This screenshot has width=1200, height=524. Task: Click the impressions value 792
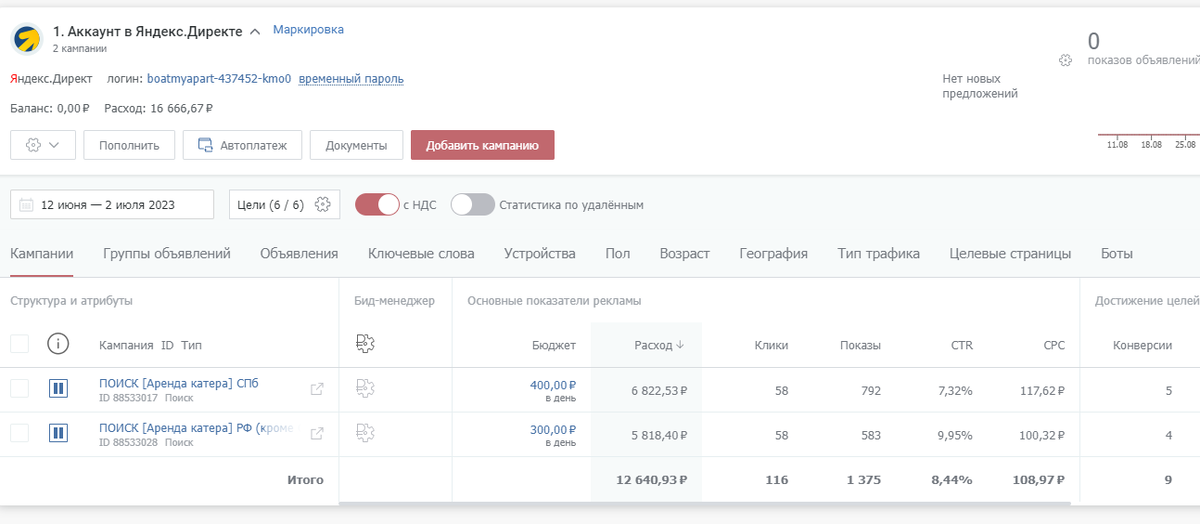(870, 391)
